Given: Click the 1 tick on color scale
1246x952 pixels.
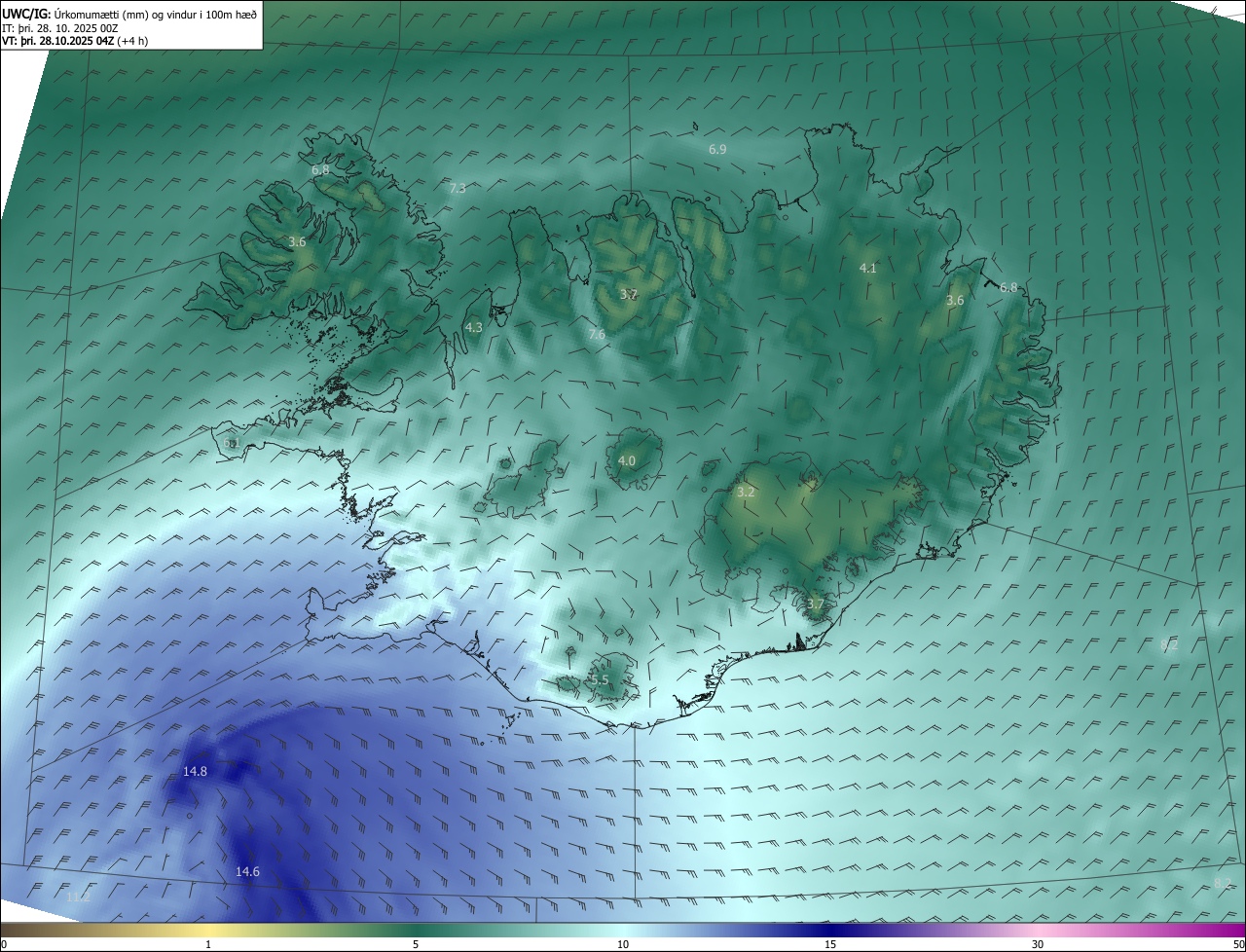Looking at the screenshot, I should [208, 944].
